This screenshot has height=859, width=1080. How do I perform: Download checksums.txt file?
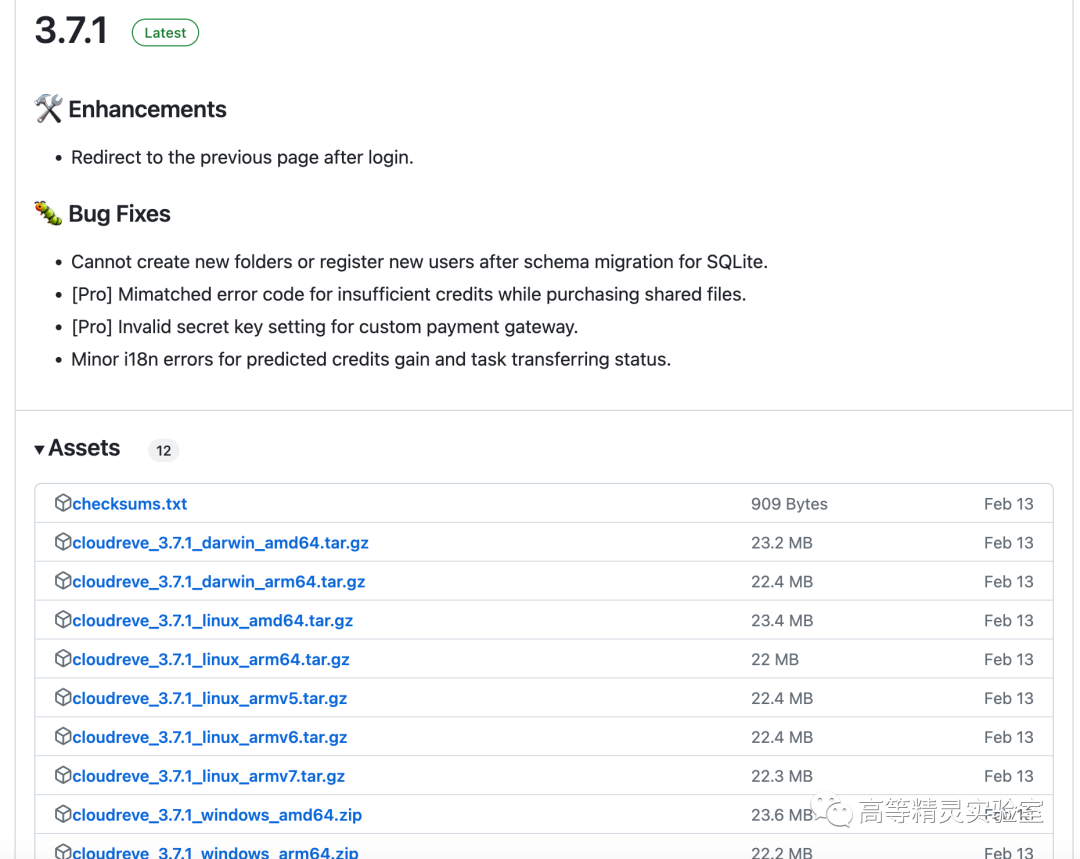[129, 504]
